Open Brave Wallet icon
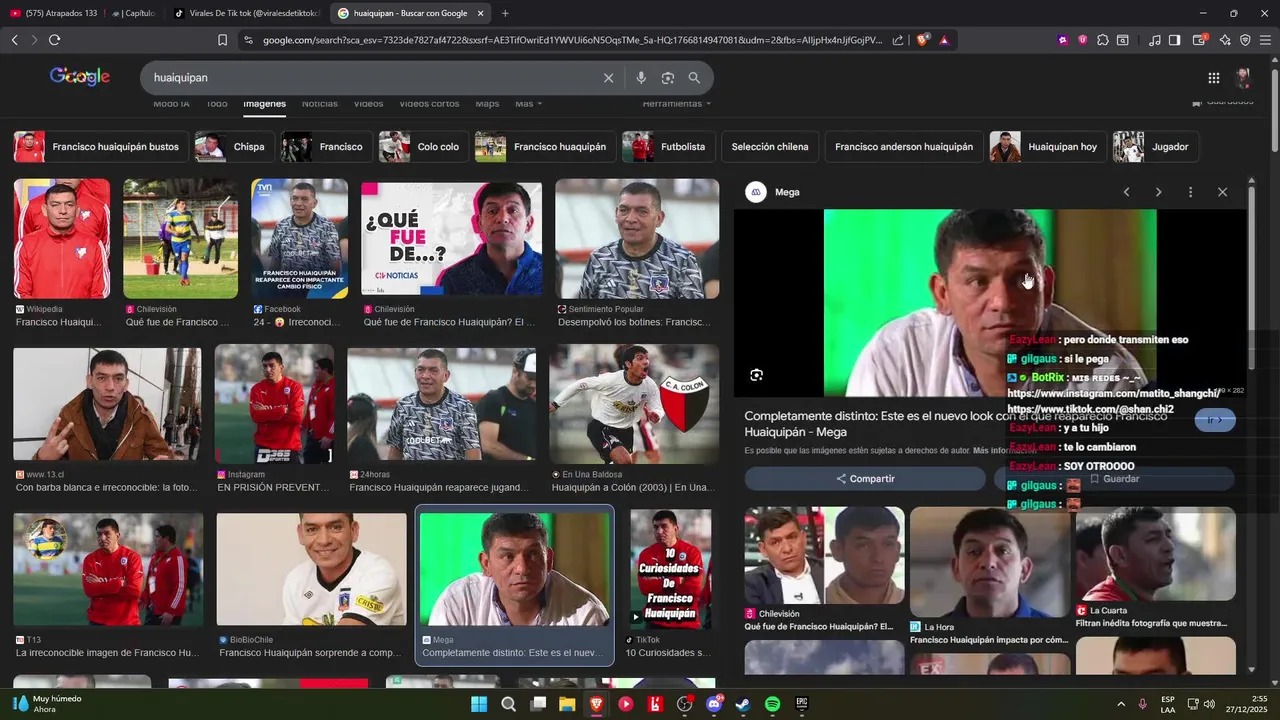The height and width of the screenshot is (720, 1280). pyautogui.click(x=1200, y=40)
